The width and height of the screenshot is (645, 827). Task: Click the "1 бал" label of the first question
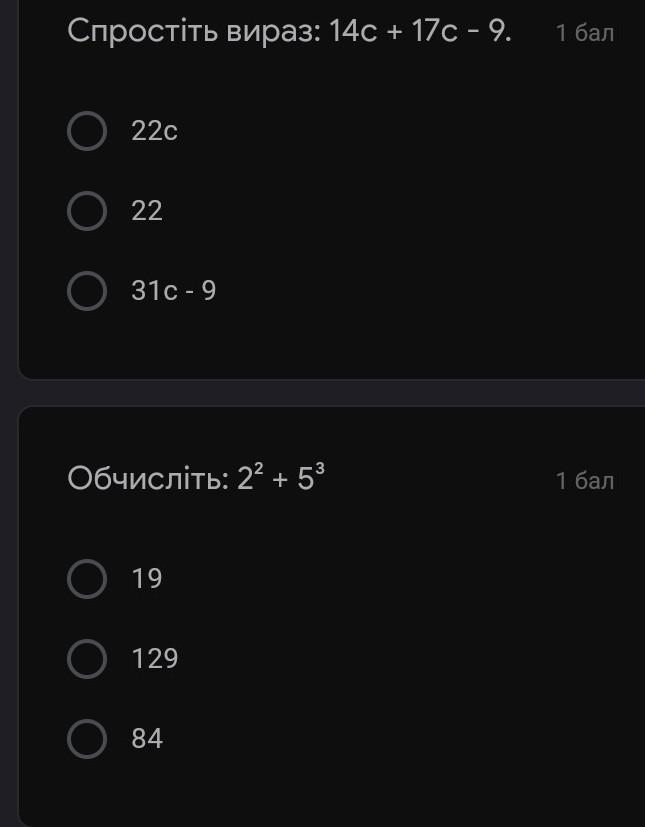585,33
